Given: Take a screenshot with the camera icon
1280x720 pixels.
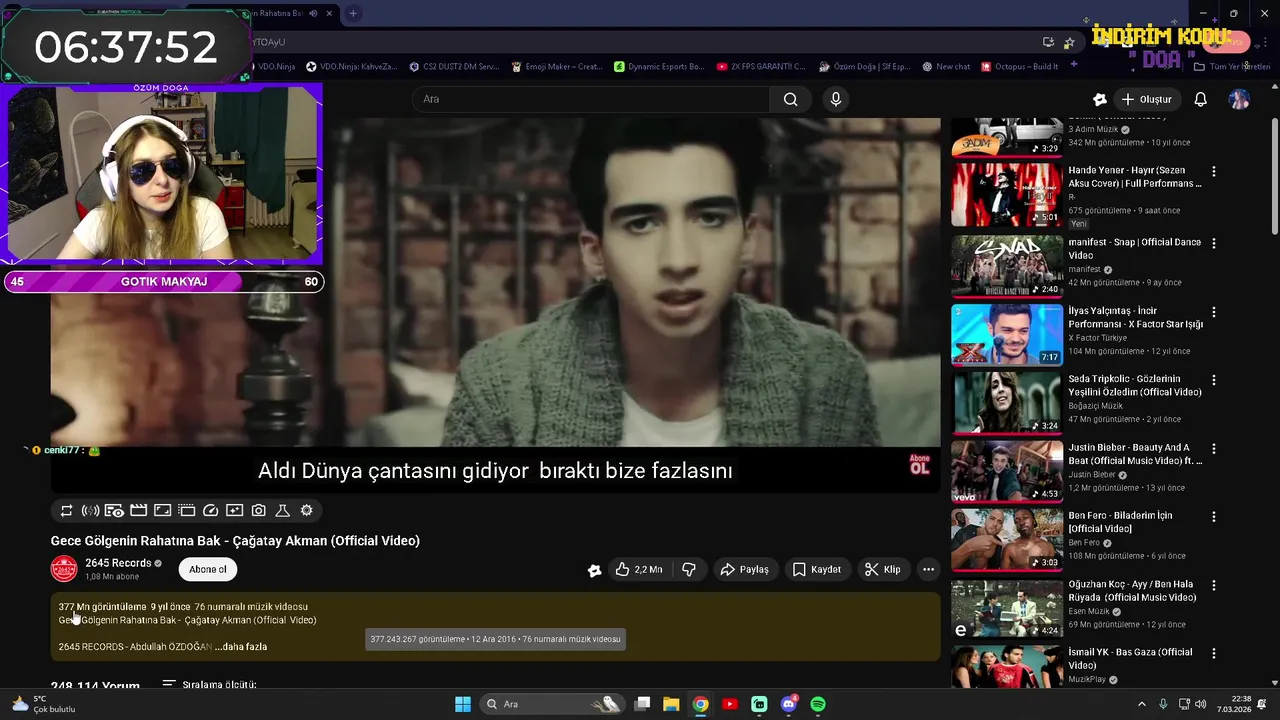Looking at the screenshot, I should click(x=258, y=510).
